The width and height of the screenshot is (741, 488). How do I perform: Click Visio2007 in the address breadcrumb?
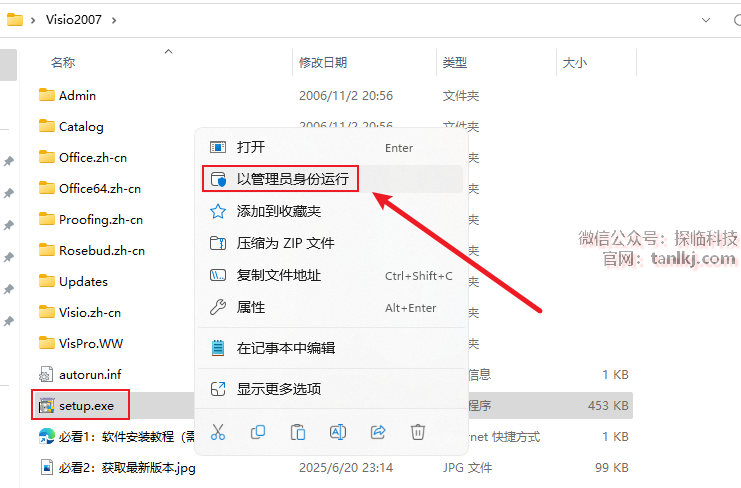pos(74,20)
